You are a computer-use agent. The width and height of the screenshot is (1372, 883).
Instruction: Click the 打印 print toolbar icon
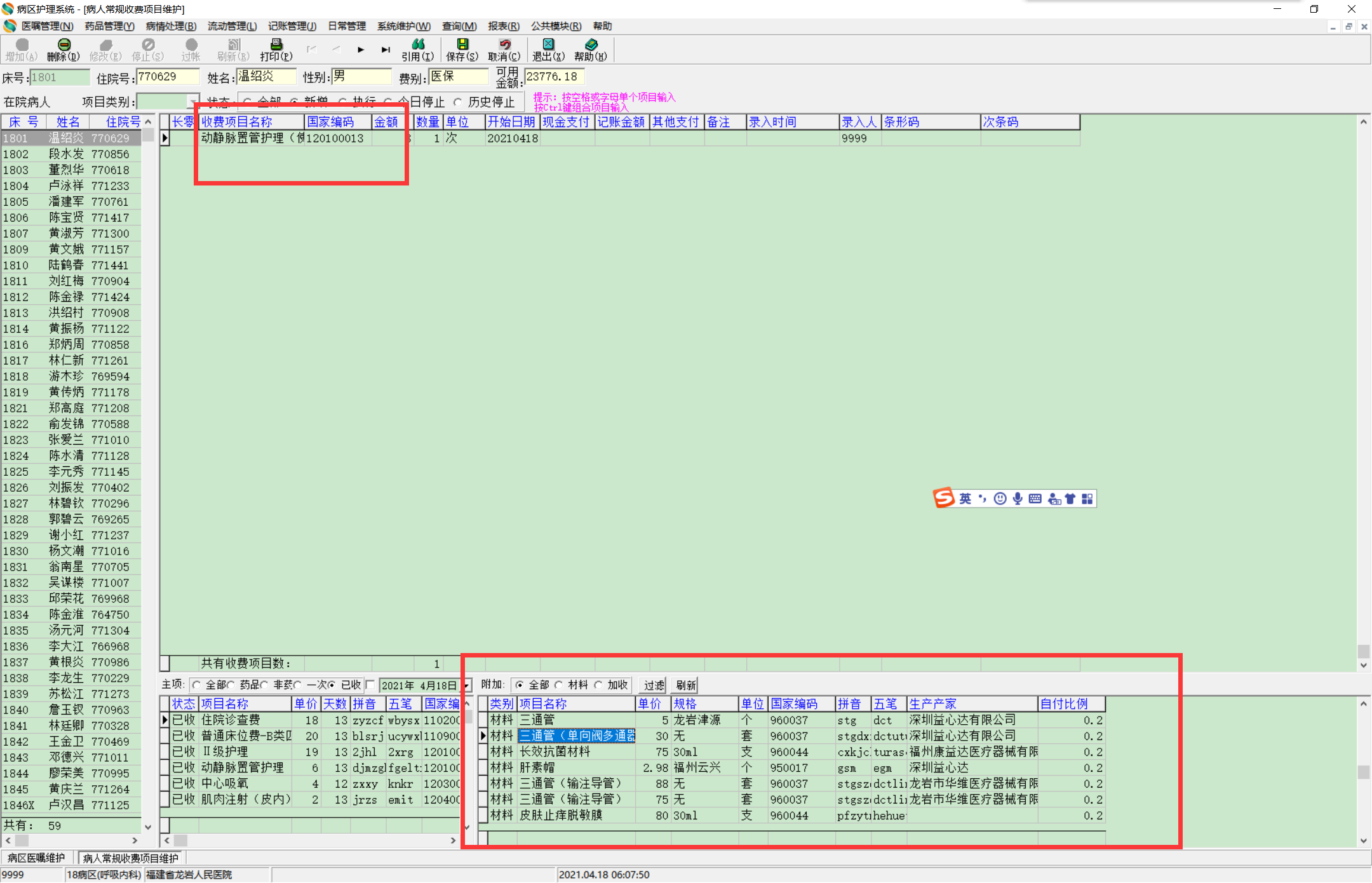click(x=276, y=45)
